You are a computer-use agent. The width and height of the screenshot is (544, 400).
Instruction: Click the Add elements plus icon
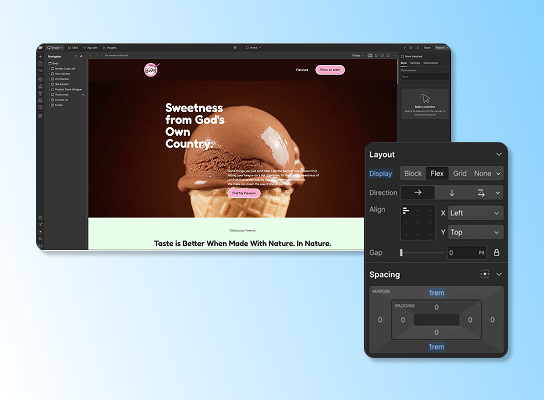[x=41, y=56]
